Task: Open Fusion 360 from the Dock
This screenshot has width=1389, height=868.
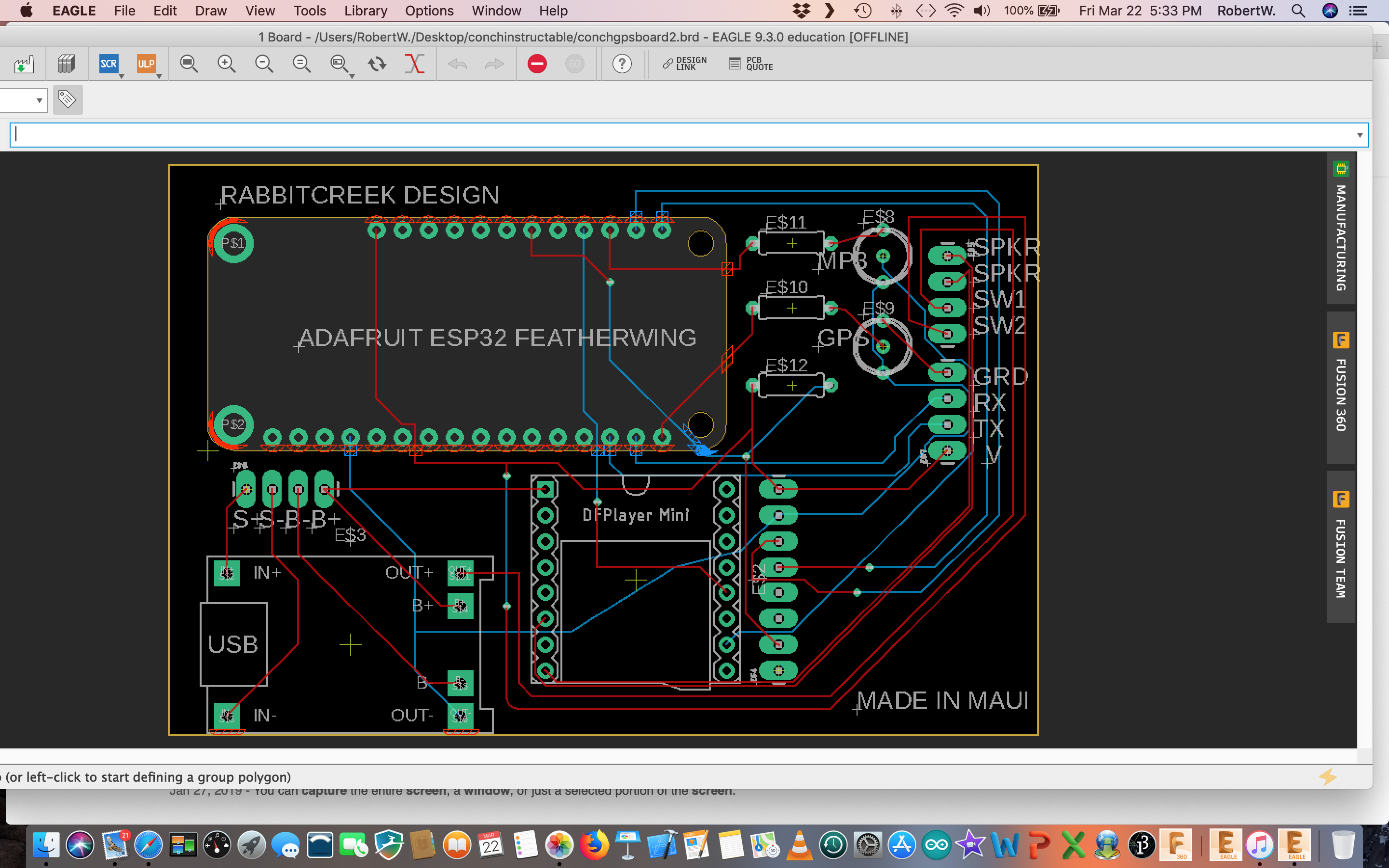Action: click(x=1175, y=844)
